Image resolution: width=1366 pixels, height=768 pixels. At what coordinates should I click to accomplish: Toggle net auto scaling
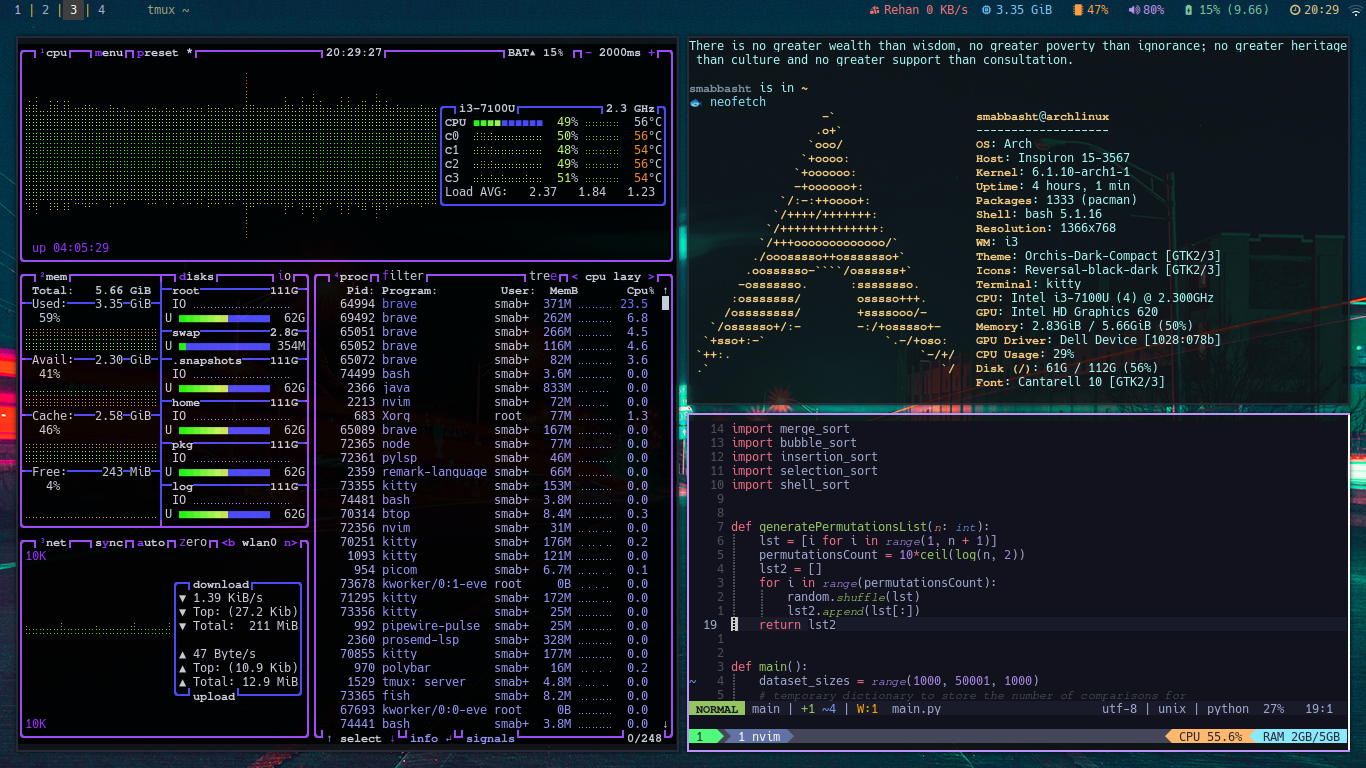pyautogui.click(x=152, y=542)
